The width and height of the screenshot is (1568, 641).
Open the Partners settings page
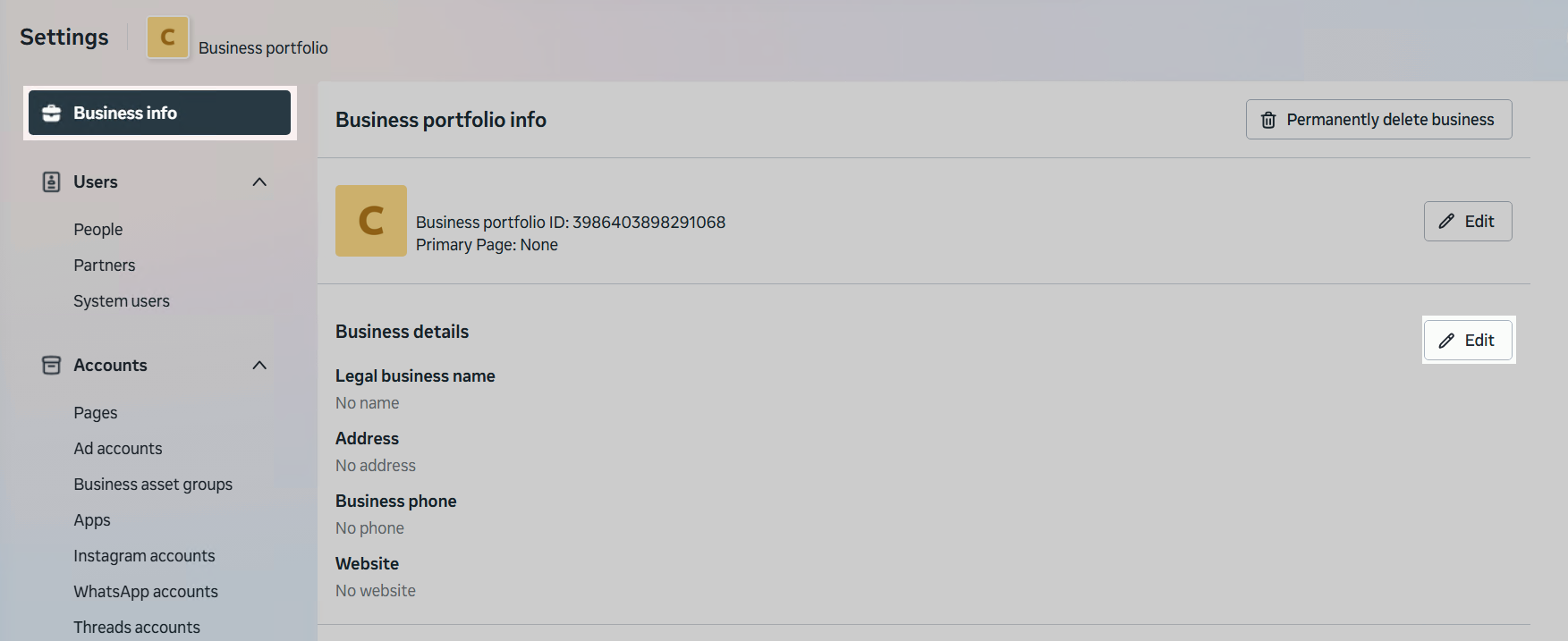(105, 266)
